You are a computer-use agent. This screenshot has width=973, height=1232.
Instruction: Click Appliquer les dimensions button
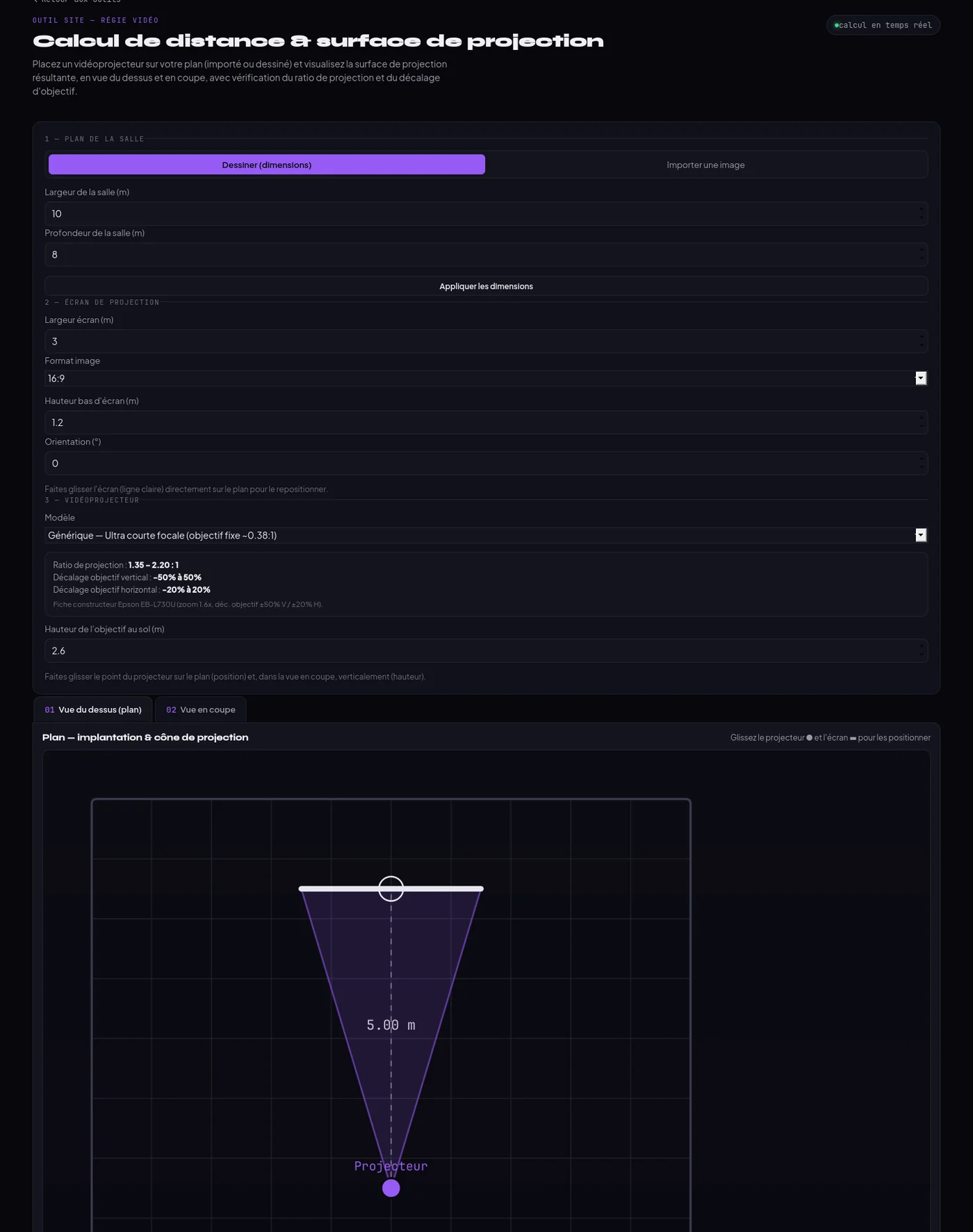coord(486,286)
